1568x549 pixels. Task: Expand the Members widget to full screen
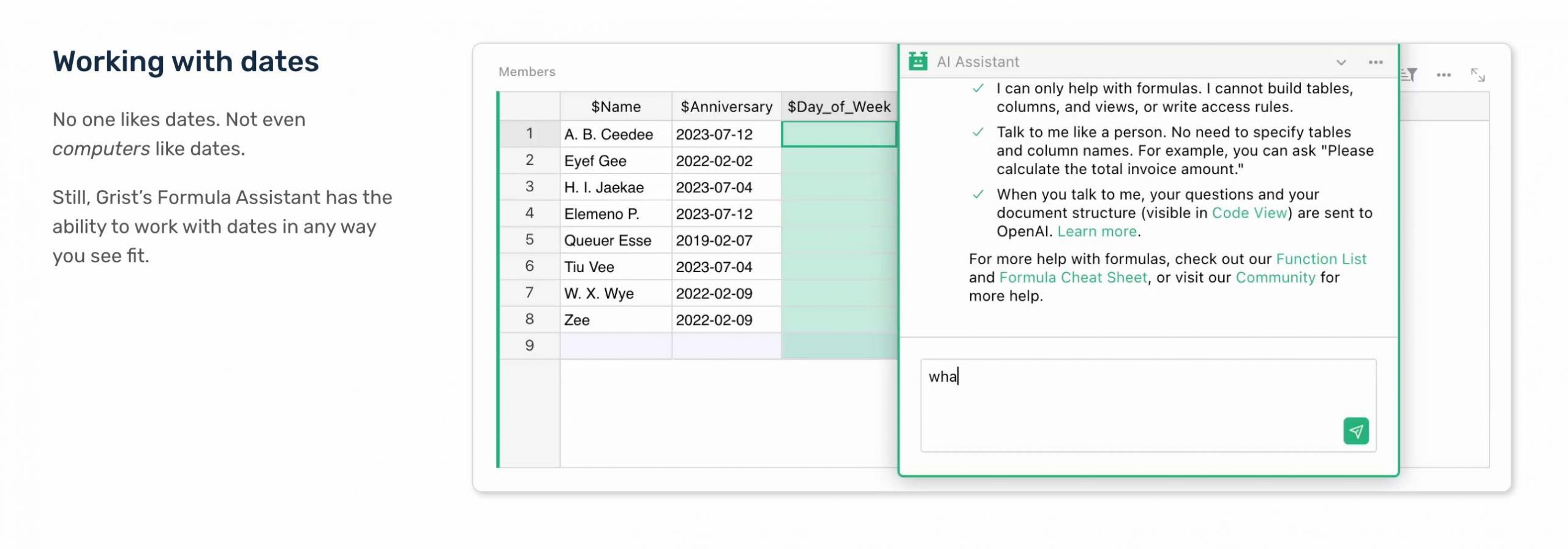pos(1477,75)
